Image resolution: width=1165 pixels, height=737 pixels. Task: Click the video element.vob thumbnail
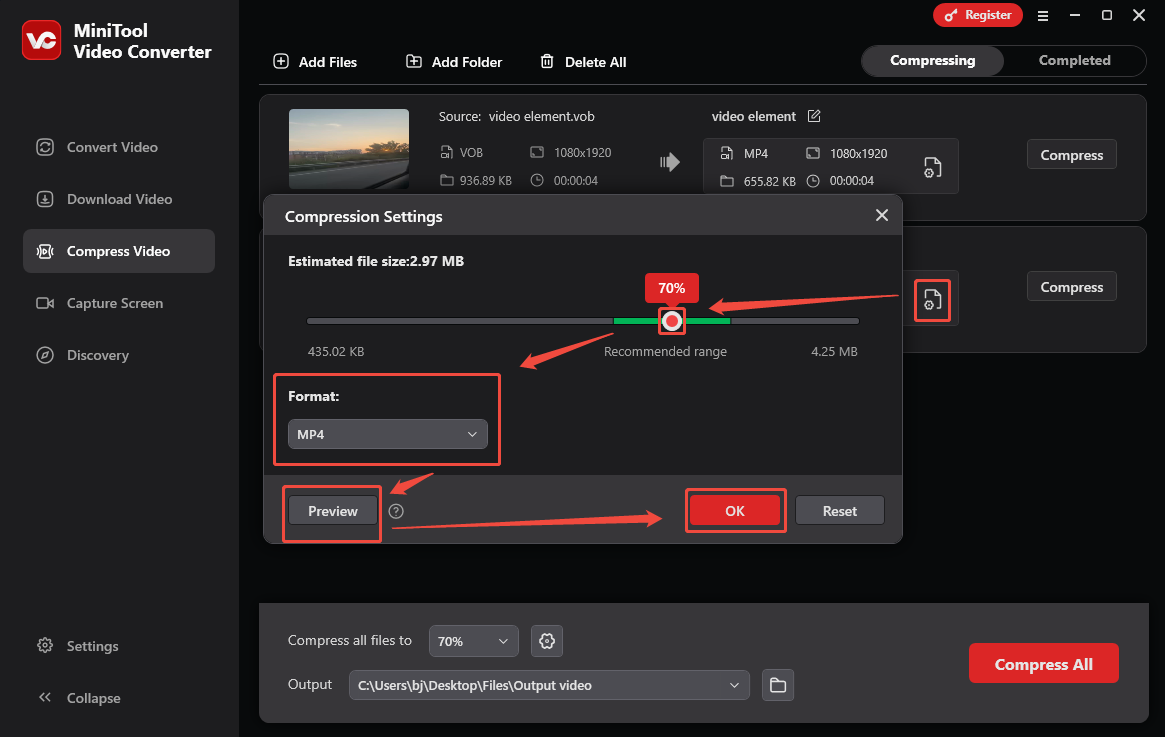pos(348,149)
